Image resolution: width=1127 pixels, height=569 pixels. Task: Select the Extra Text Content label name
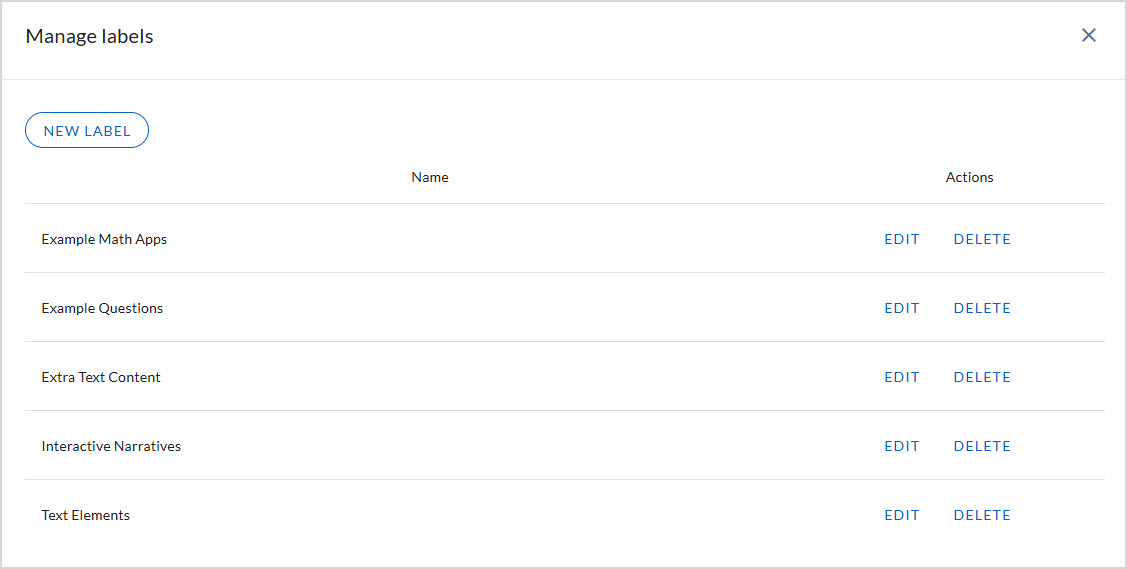pos(101,378)
